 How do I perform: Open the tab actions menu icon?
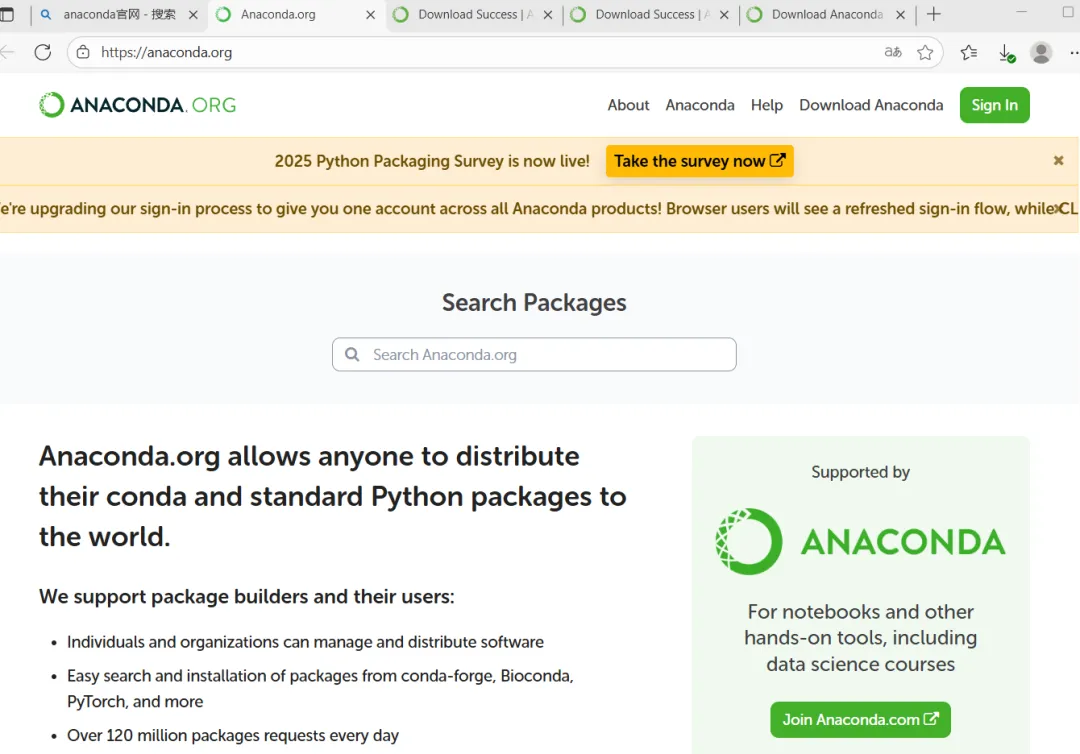[7, 14]
